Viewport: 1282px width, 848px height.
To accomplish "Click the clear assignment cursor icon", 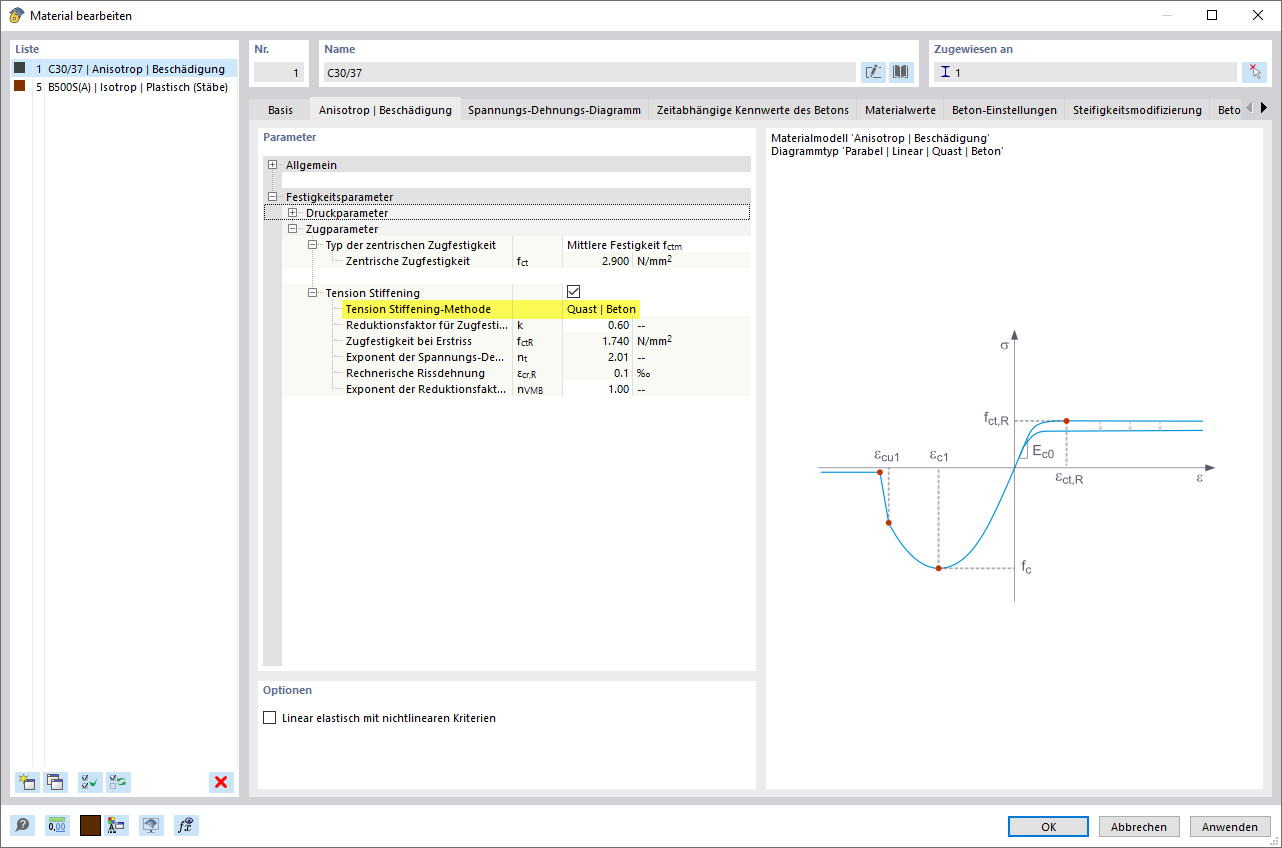I will [x=1254, y=72].
